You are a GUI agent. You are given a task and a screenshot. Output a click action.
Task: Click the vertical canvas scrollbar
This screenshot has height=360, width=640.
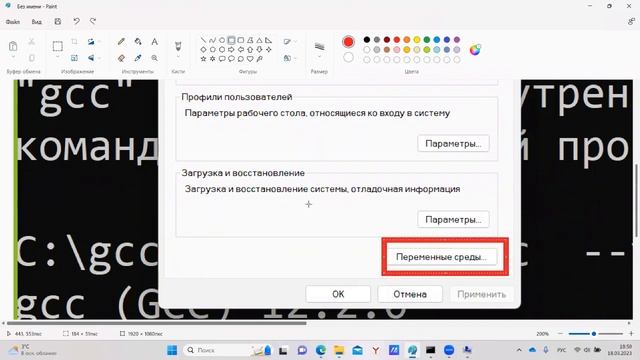636,200
